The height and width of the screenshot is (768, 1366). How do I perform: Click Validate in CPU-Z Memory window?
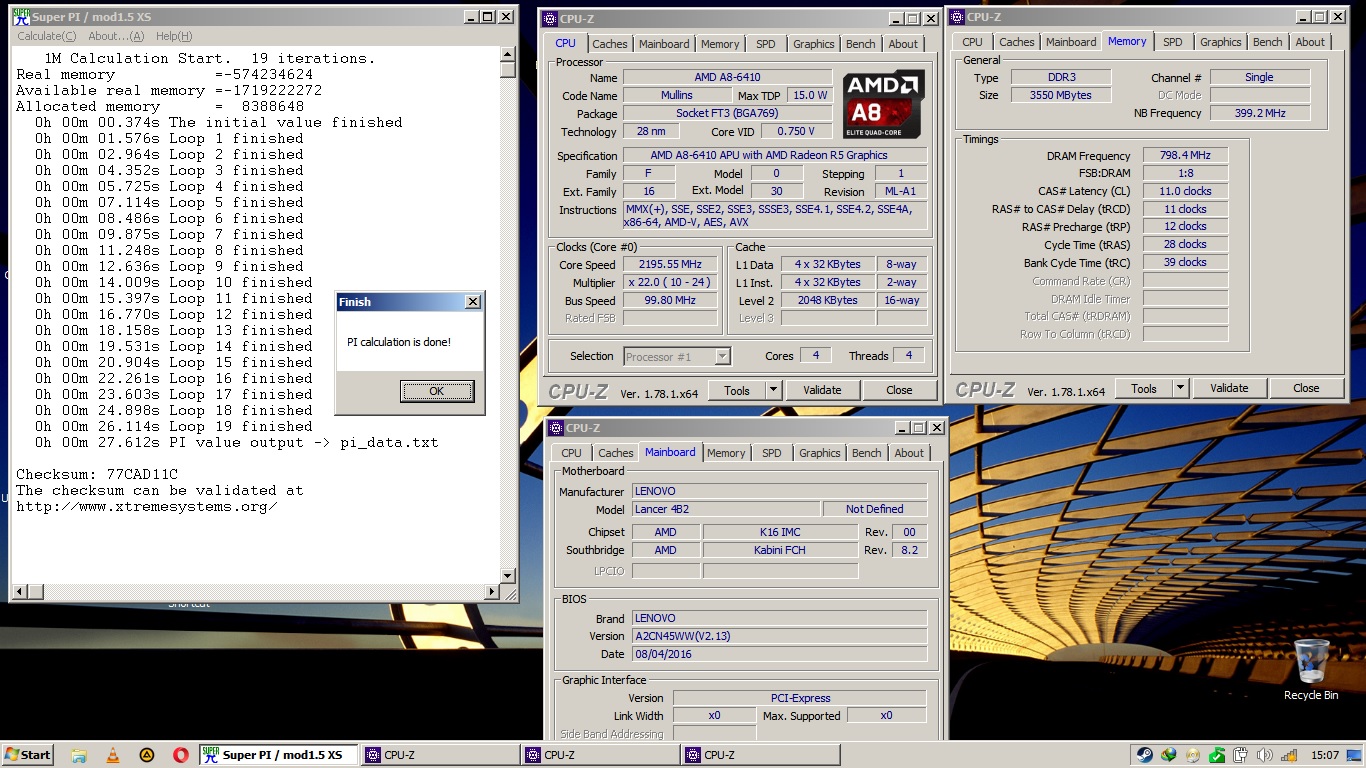point(1229,388)
